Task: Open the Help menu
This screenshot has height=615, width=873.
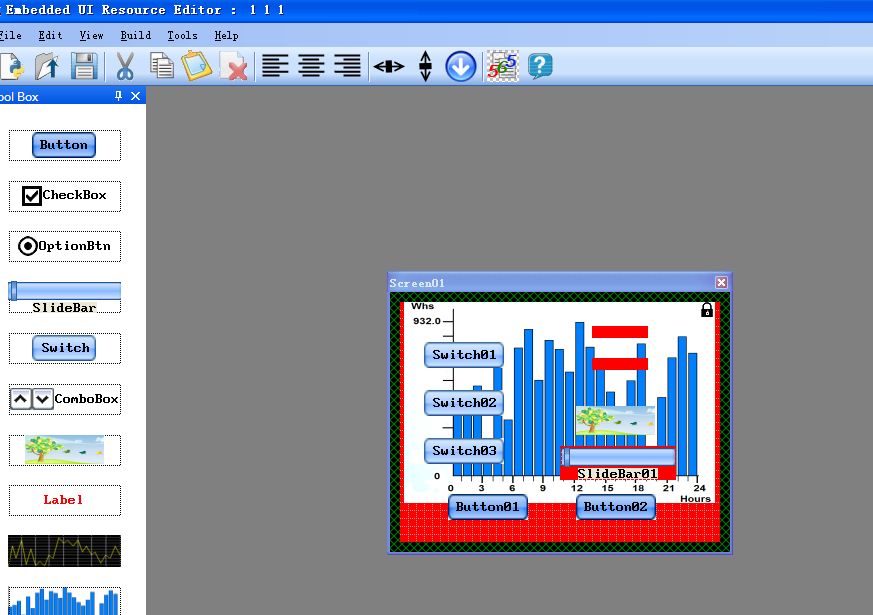Action: pyautogui.click(x=226, y=35)
